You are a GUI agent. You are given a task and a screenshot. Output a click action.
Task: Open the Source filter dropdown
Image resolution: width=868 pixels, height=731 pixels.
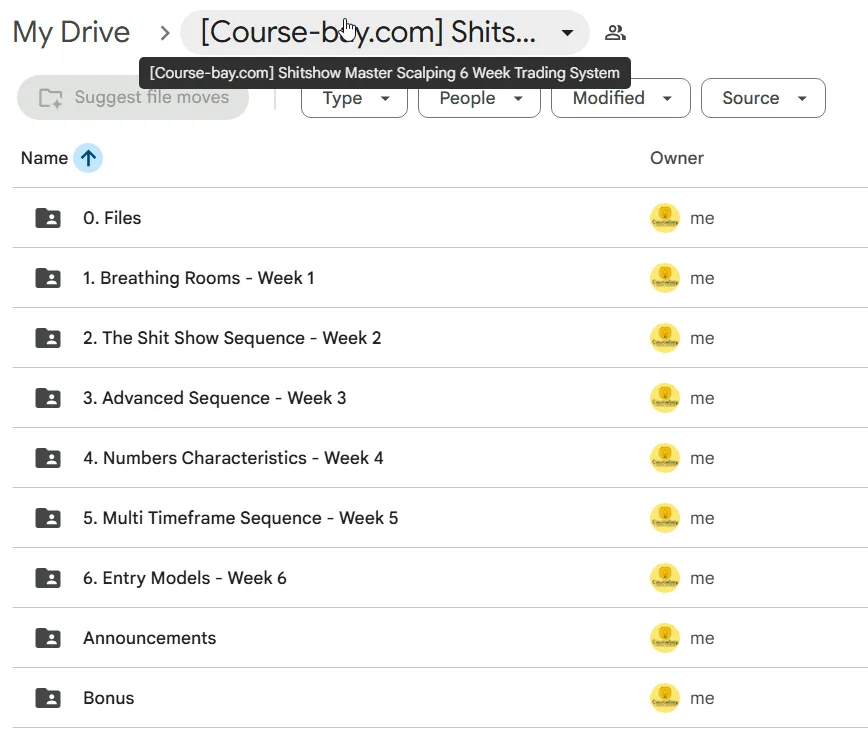(763, 98)
